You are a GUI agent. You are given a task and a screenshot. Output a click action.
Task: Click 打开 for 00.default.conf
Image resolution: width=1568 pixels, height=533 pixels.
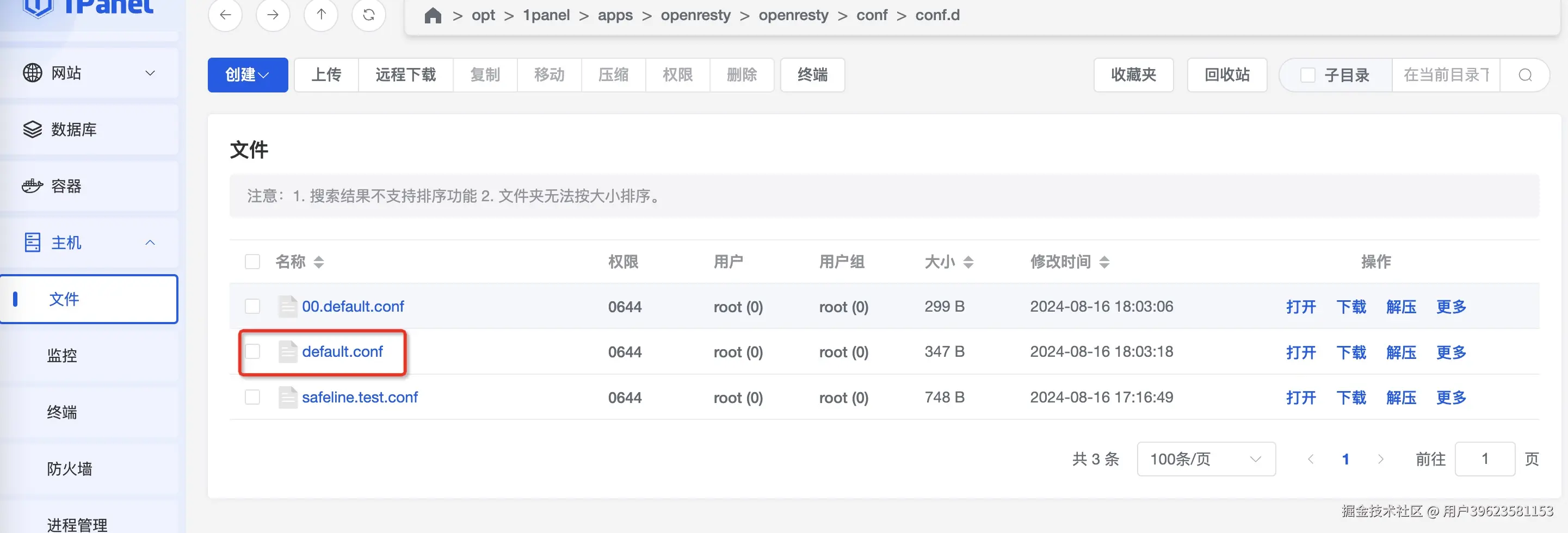click(1301, 307)
